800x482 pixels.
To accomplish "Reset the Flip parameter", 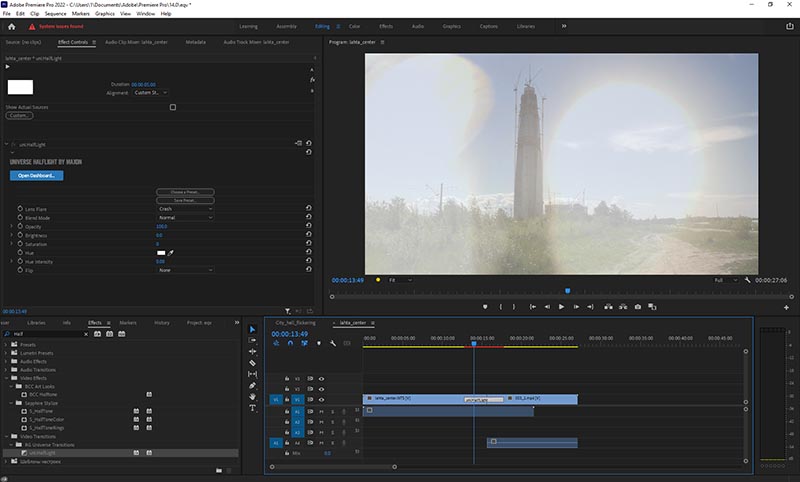I will tap(309, 269).
